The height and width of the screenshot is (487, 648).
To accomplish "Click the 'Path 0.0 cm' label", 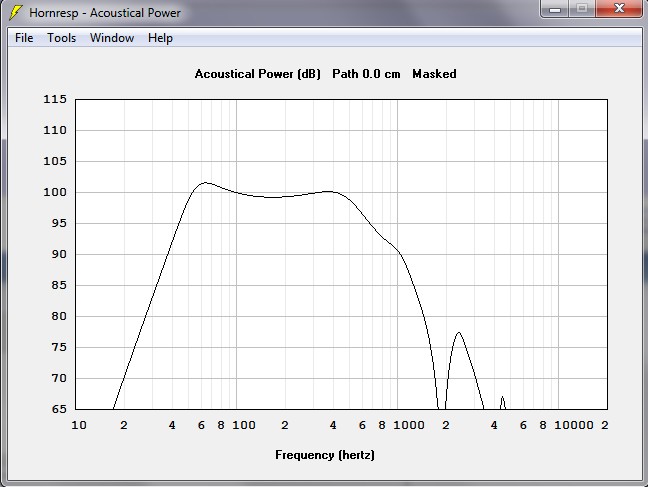I will [366, 74].
